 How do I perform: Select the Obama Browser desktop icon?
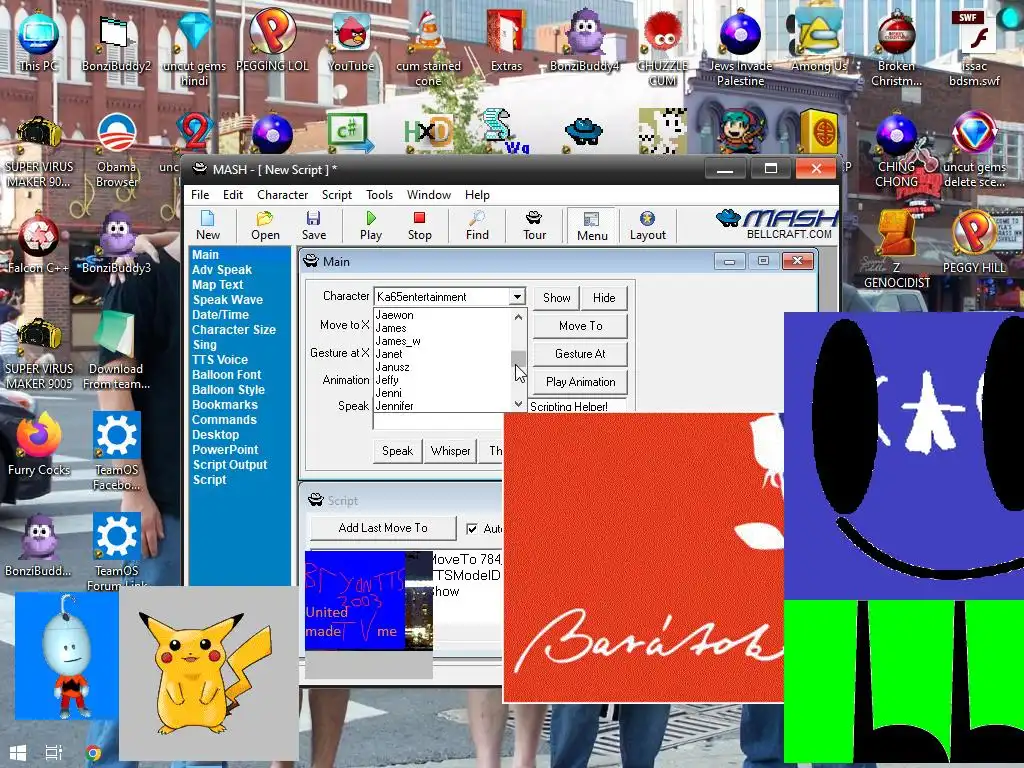coord(116,150)
